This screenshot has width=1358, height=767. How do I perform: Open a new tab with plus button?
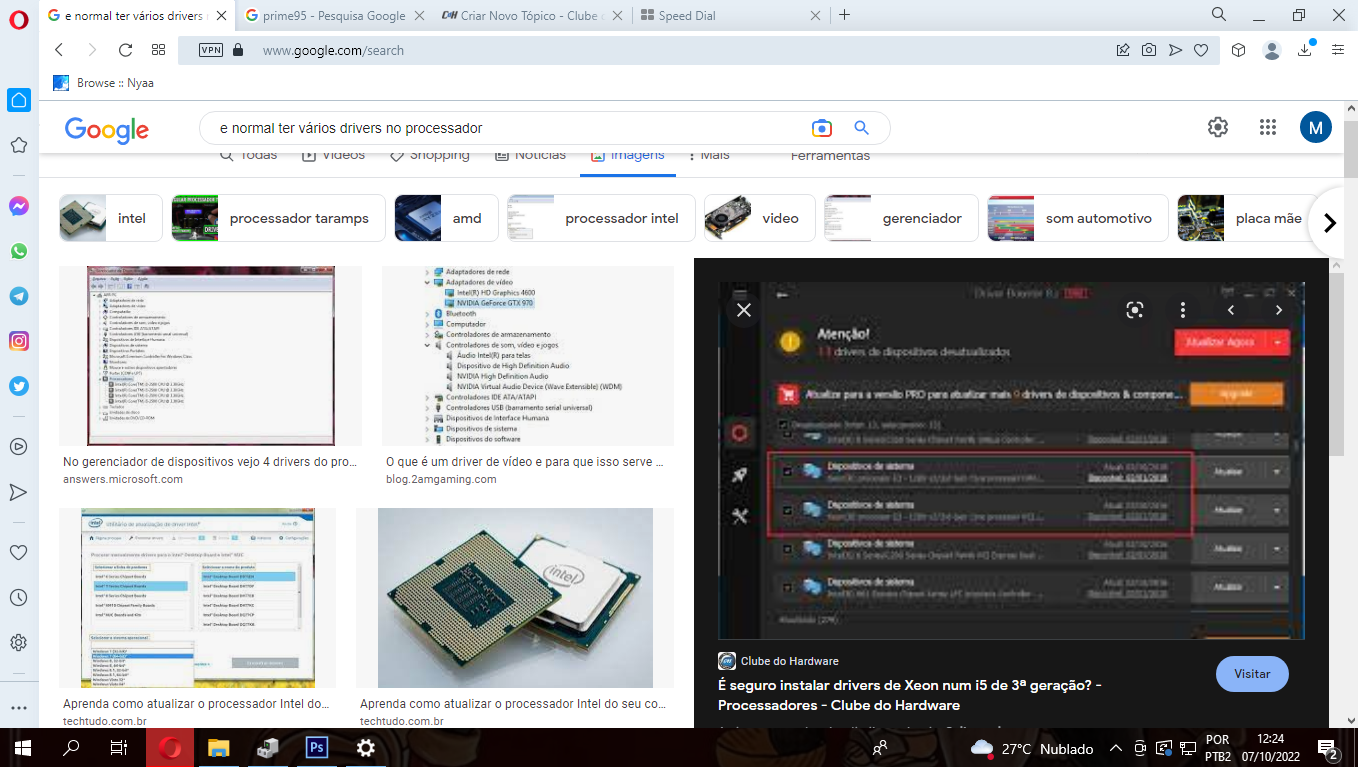tap(844, 15)
